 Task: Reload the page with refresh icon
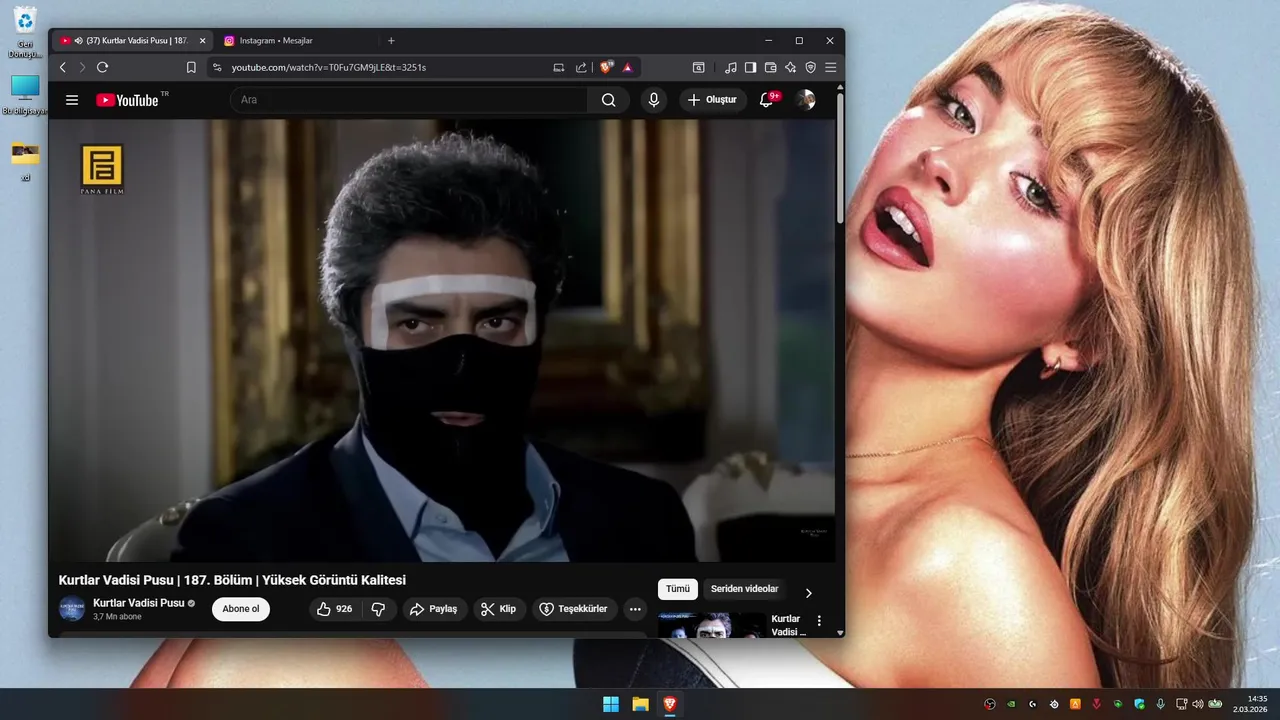pos(102,67)
